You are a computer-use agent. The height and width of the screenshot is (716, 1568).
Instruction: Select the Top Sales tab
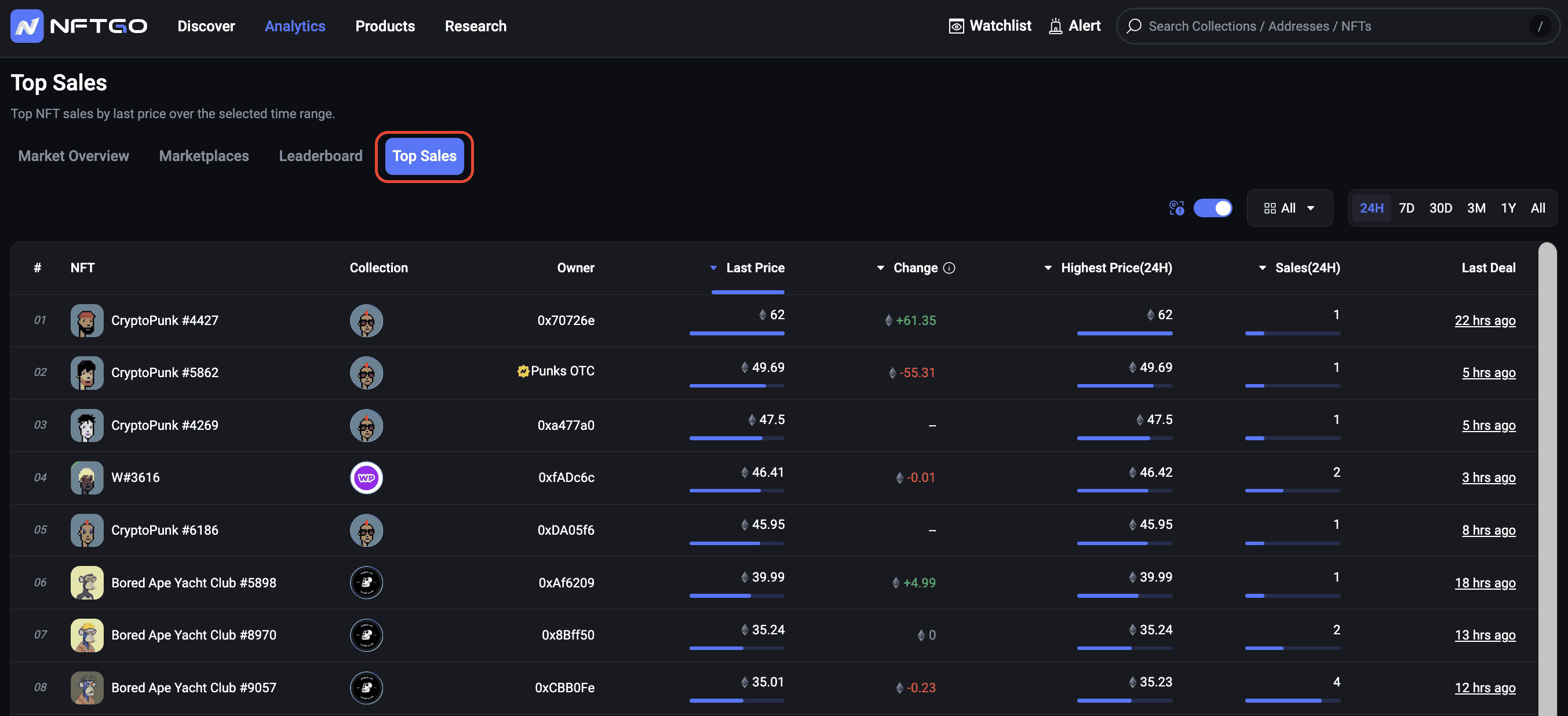[424, 156]
